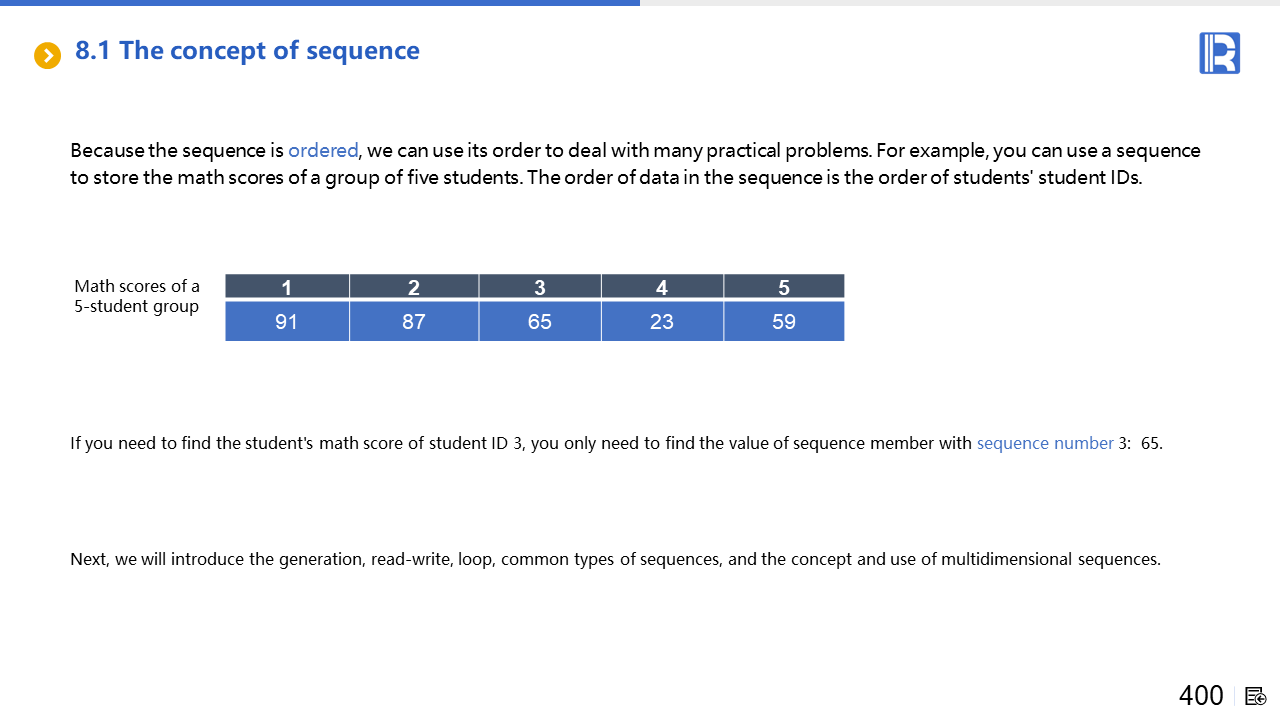This screenshot has height=720, width=1280.
Task: Click the blue word "ordered"
Action: click(323, 151)
